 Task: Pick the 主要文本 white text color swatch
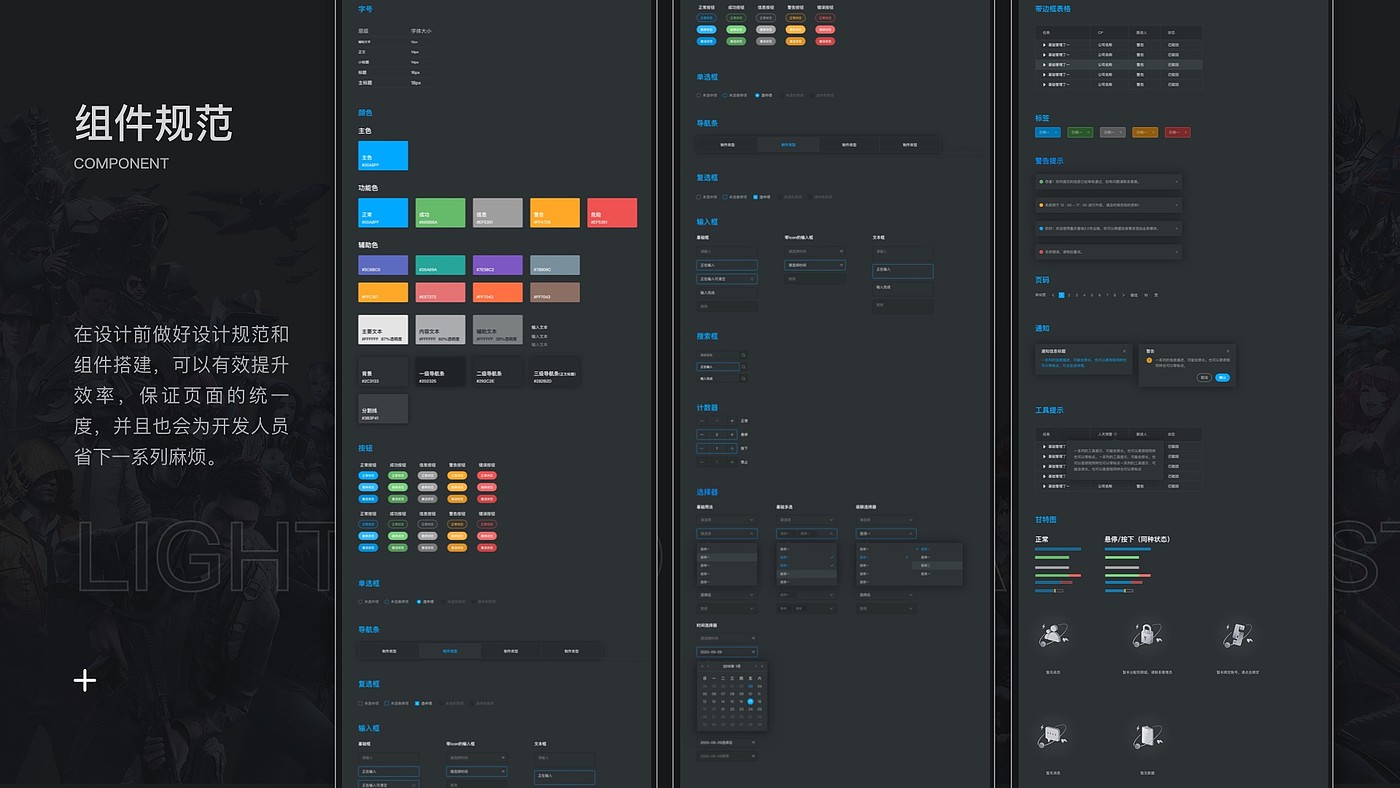383,330
